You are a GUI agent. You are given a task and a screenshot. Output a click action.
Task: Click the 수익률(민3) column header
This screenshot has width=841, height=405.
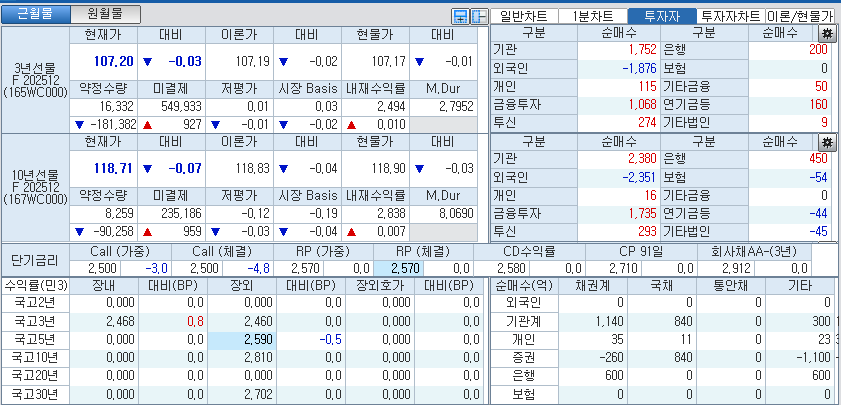(x=35, y=285)
